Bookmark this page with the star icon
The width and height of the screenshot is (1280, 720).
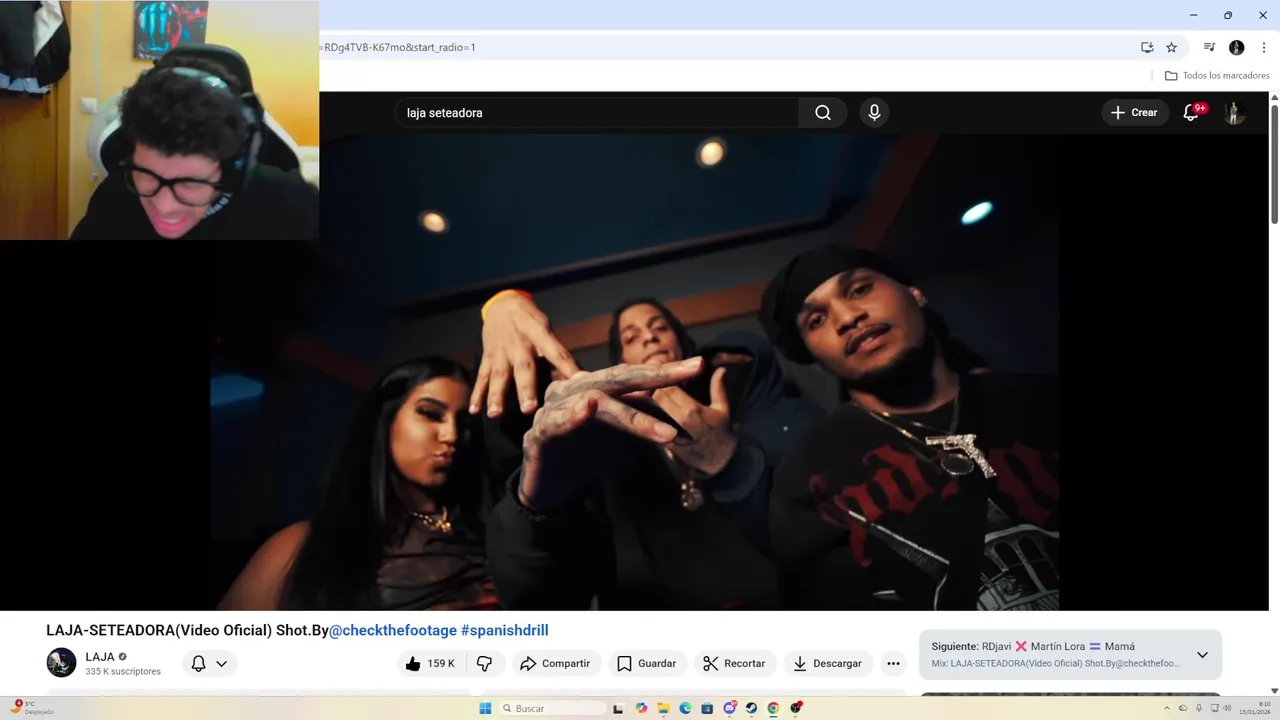[1172, 47]
